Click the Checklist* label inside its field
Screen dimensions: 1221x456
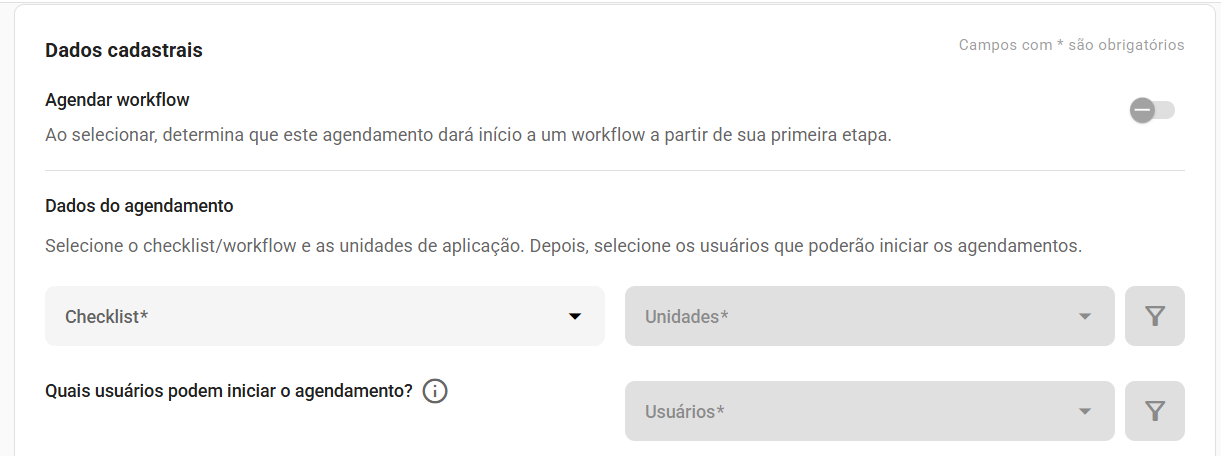tap(107, 317)
